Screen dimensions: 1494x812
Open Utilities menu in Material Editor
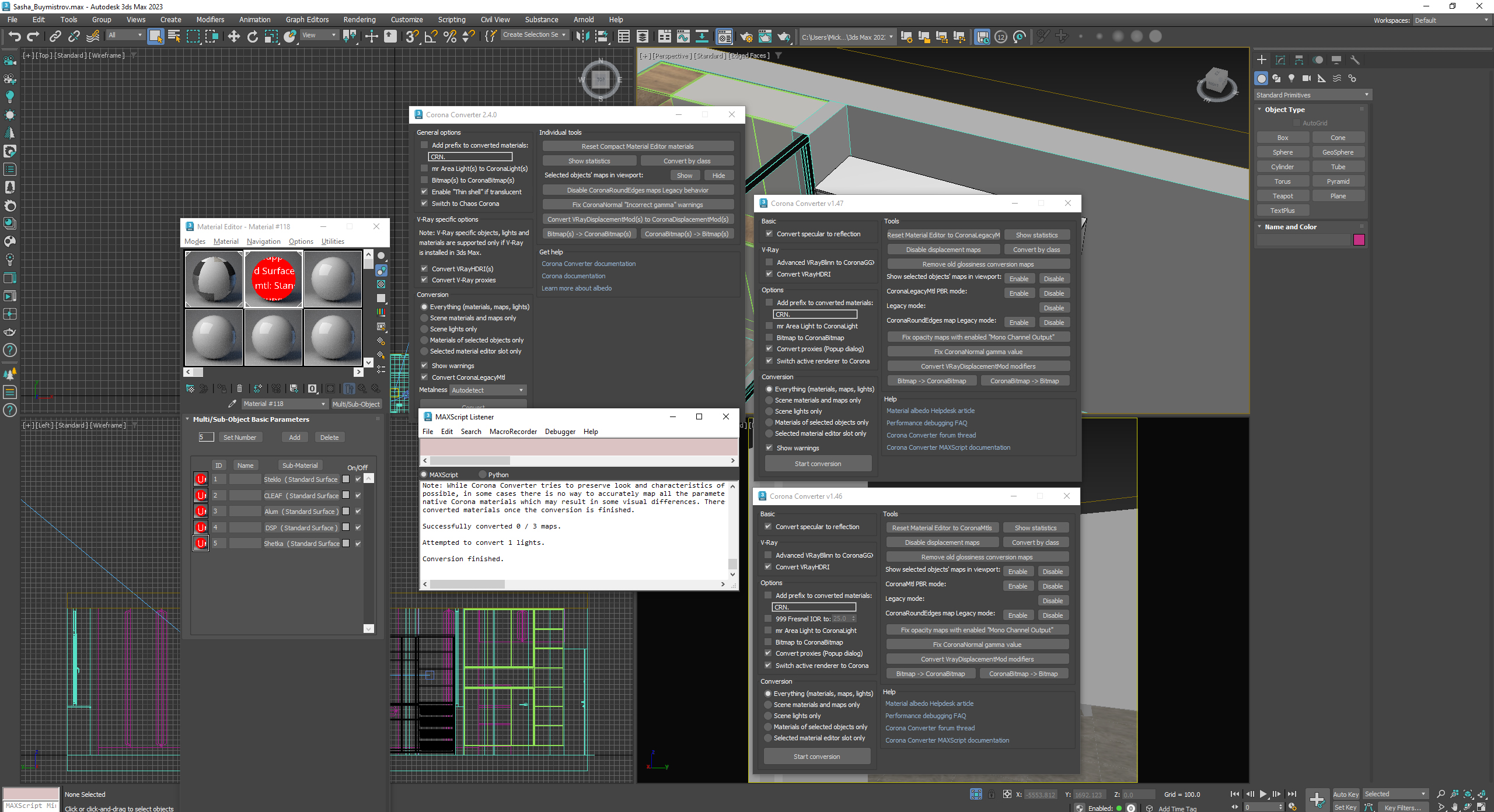point(333,242)
